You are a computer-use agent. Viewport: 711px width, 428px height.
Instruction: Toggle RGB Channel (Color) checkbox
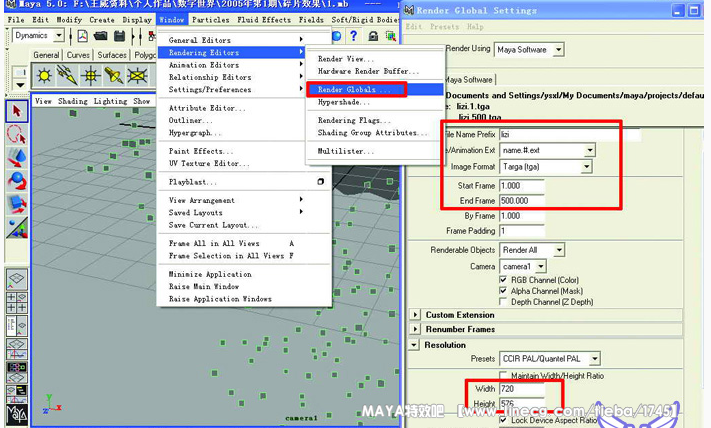[x=503, y=280]
